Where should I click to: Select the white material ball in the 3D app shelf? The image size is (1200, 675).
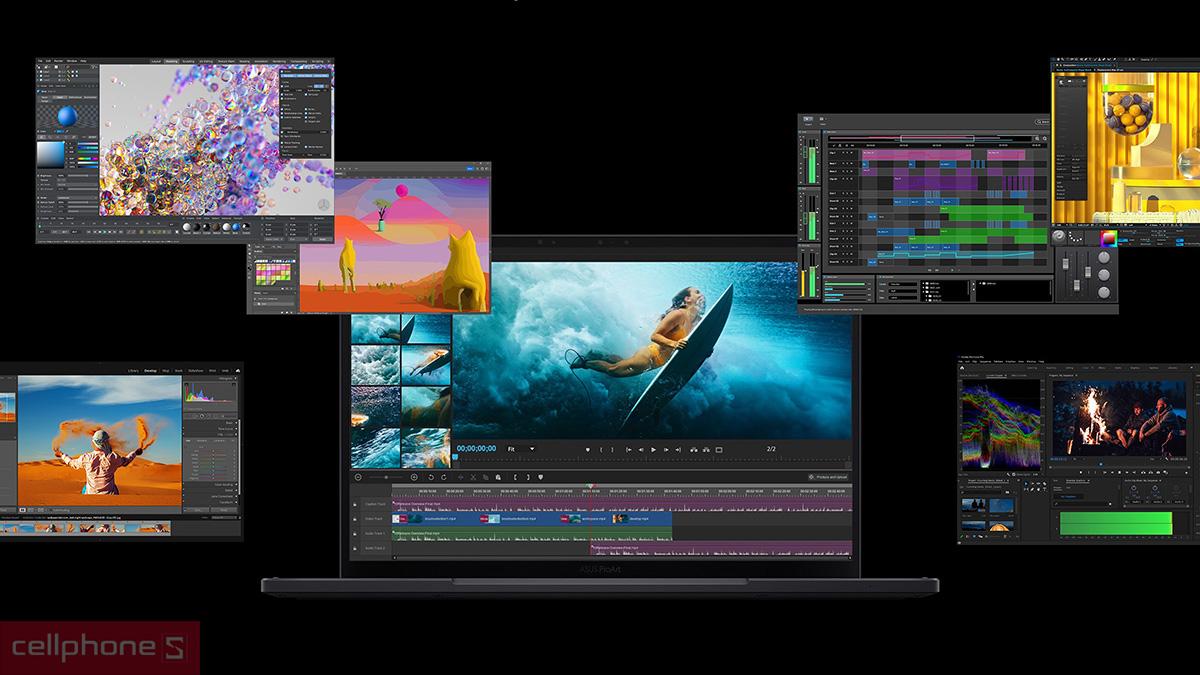point(187,227)
